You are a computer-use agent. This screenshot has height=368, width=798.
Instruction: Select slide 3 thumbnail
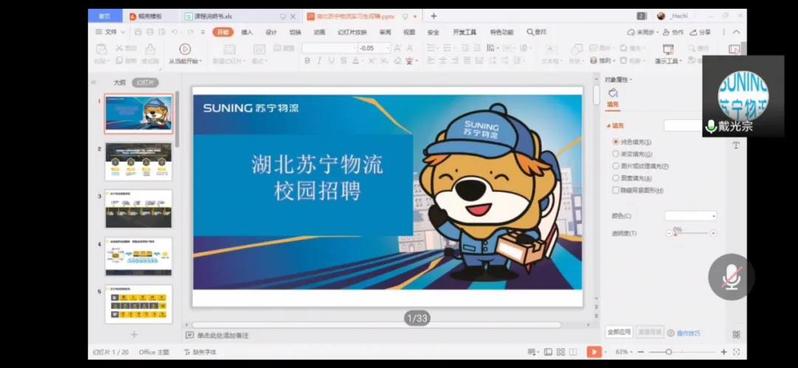[138, 209]
